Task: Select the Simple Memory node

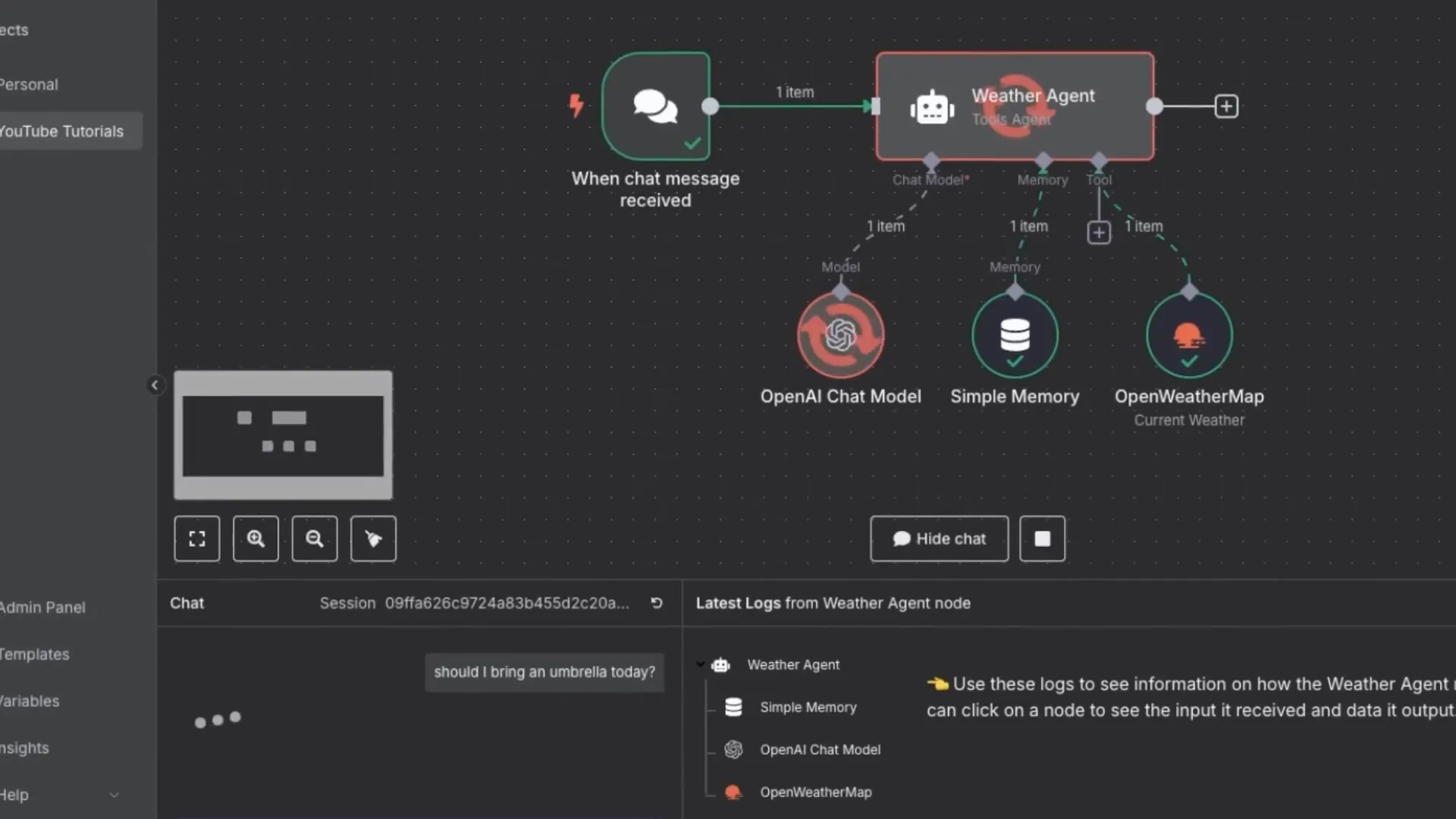Action: [1015, 335]
